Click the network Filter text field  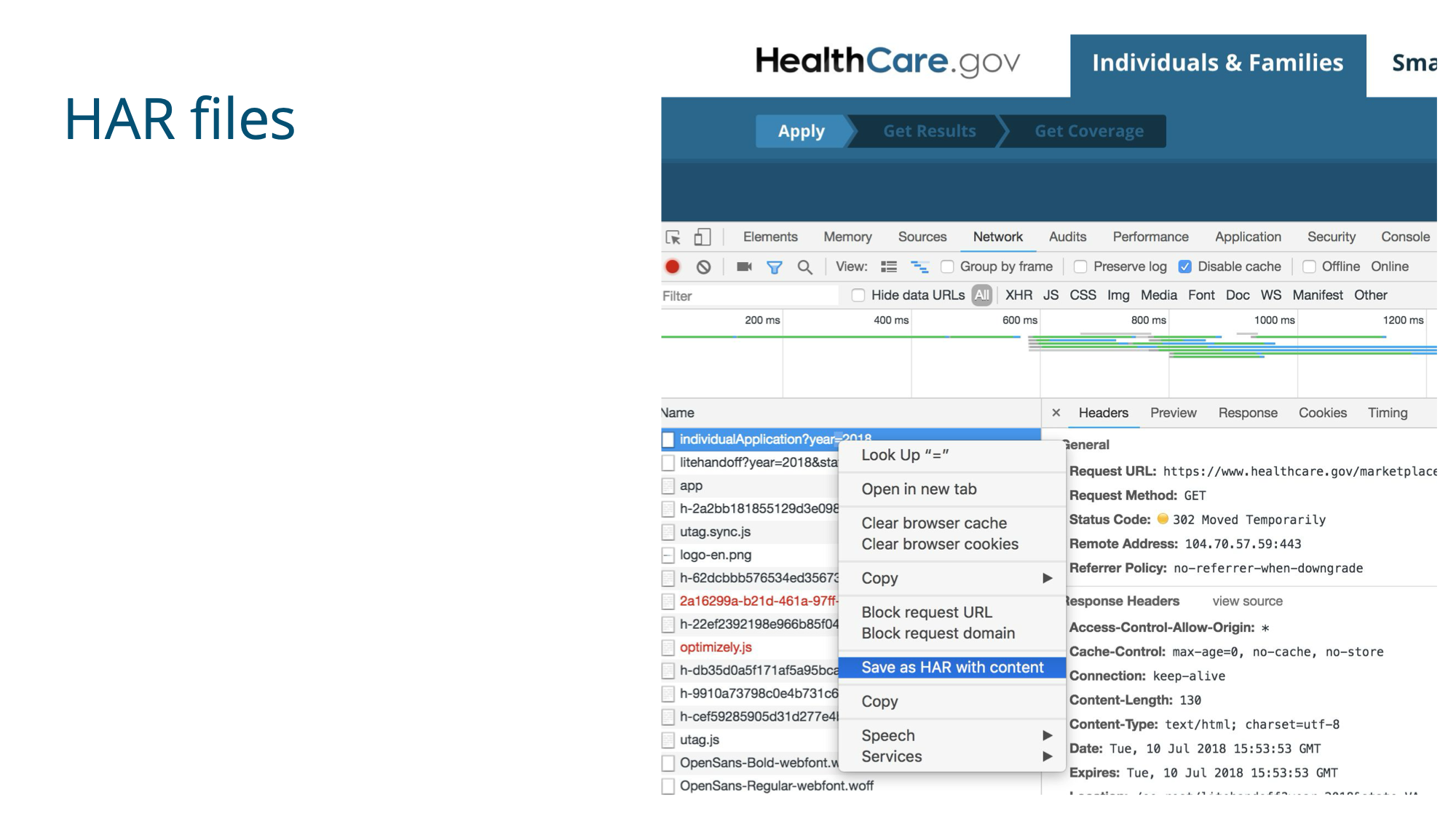[x=750, y=296]
